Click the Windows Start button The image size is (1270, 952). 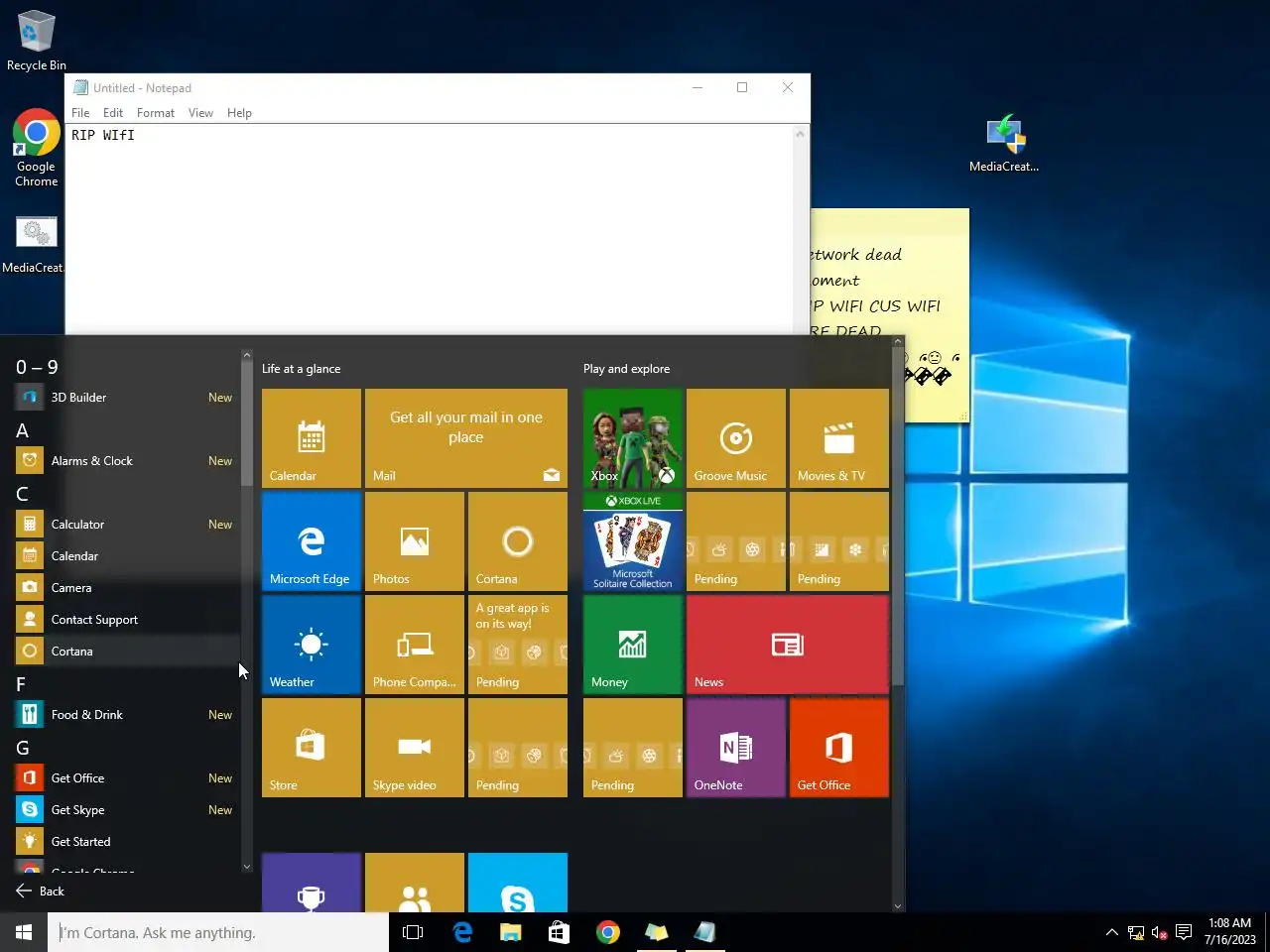point(24,932)
